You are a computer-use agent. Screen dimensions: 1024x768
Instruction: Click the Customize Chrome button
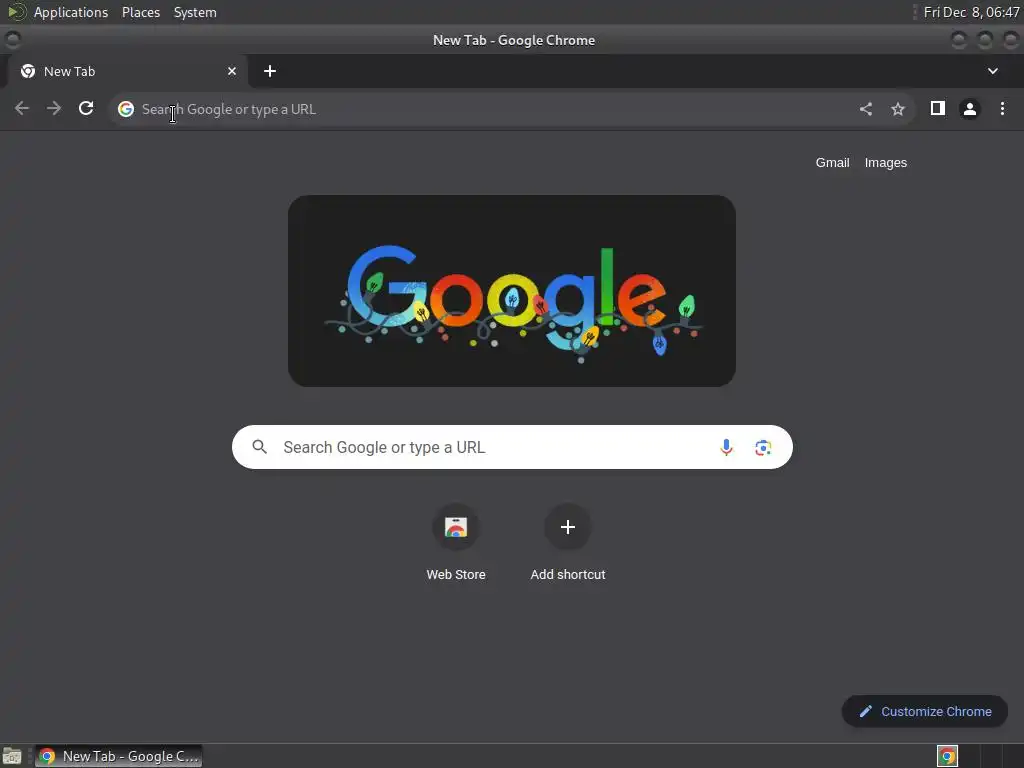click(x=925, y=711)
